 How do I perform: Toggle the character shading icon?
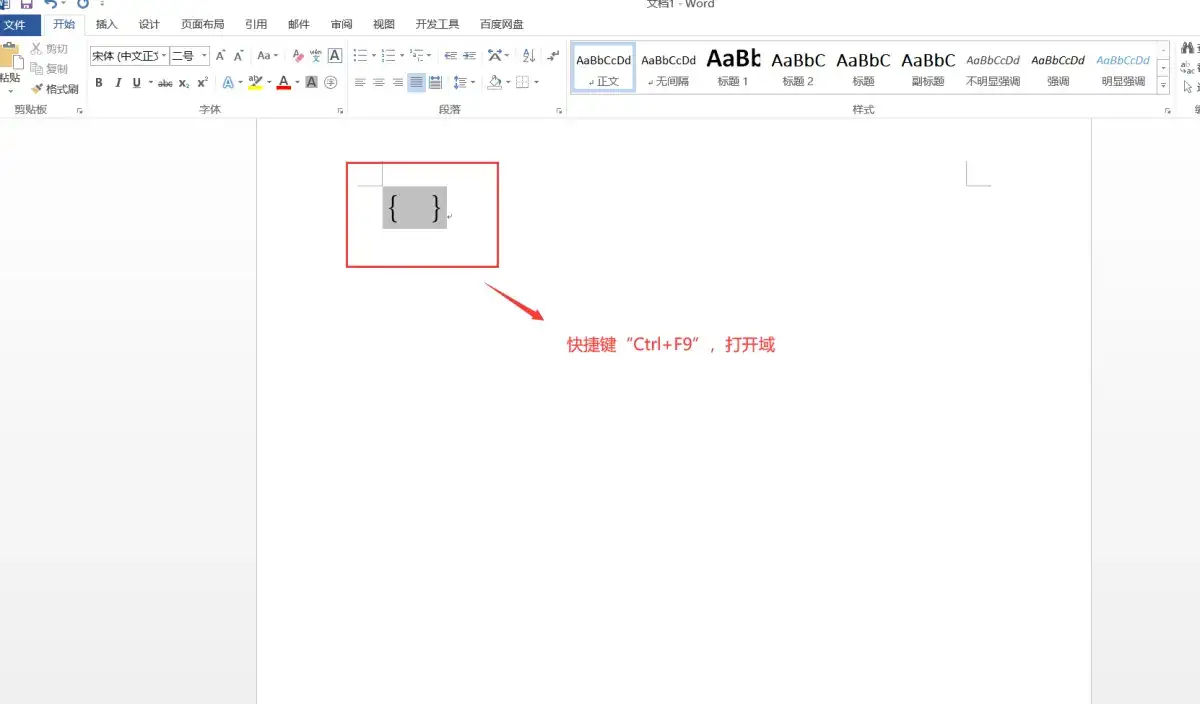312,82
